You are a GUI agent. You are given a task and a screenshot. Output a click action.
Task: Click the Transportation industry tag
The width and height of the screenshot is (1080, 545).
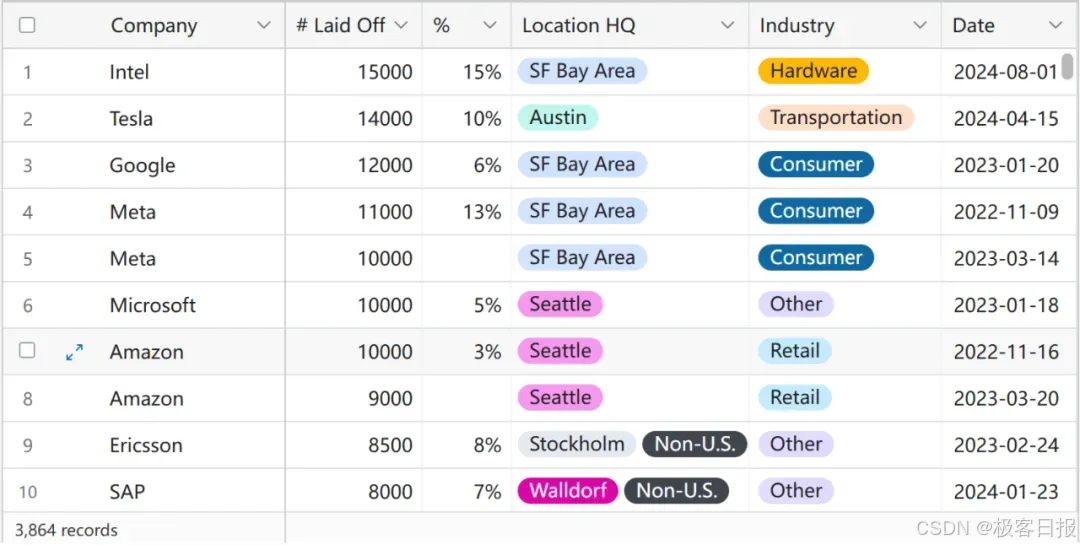coord(836,117)
